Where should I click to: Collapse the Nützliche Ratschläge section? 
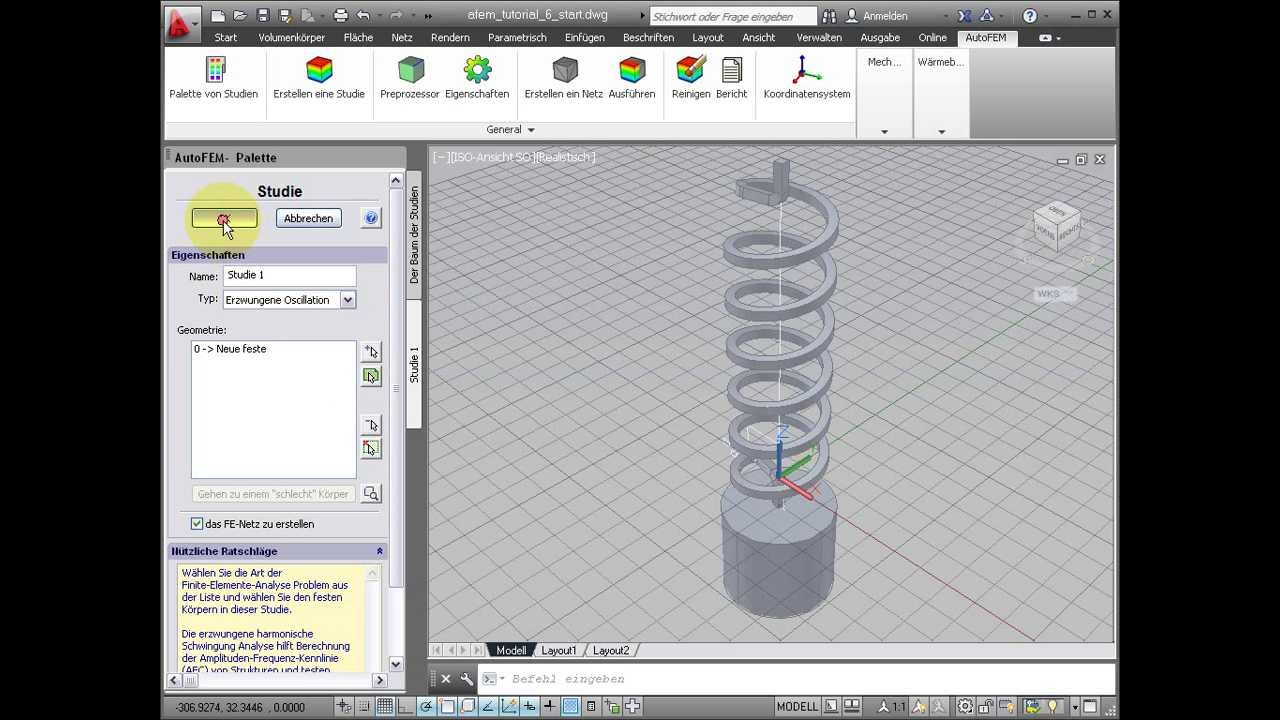click(x=380, y=551)
